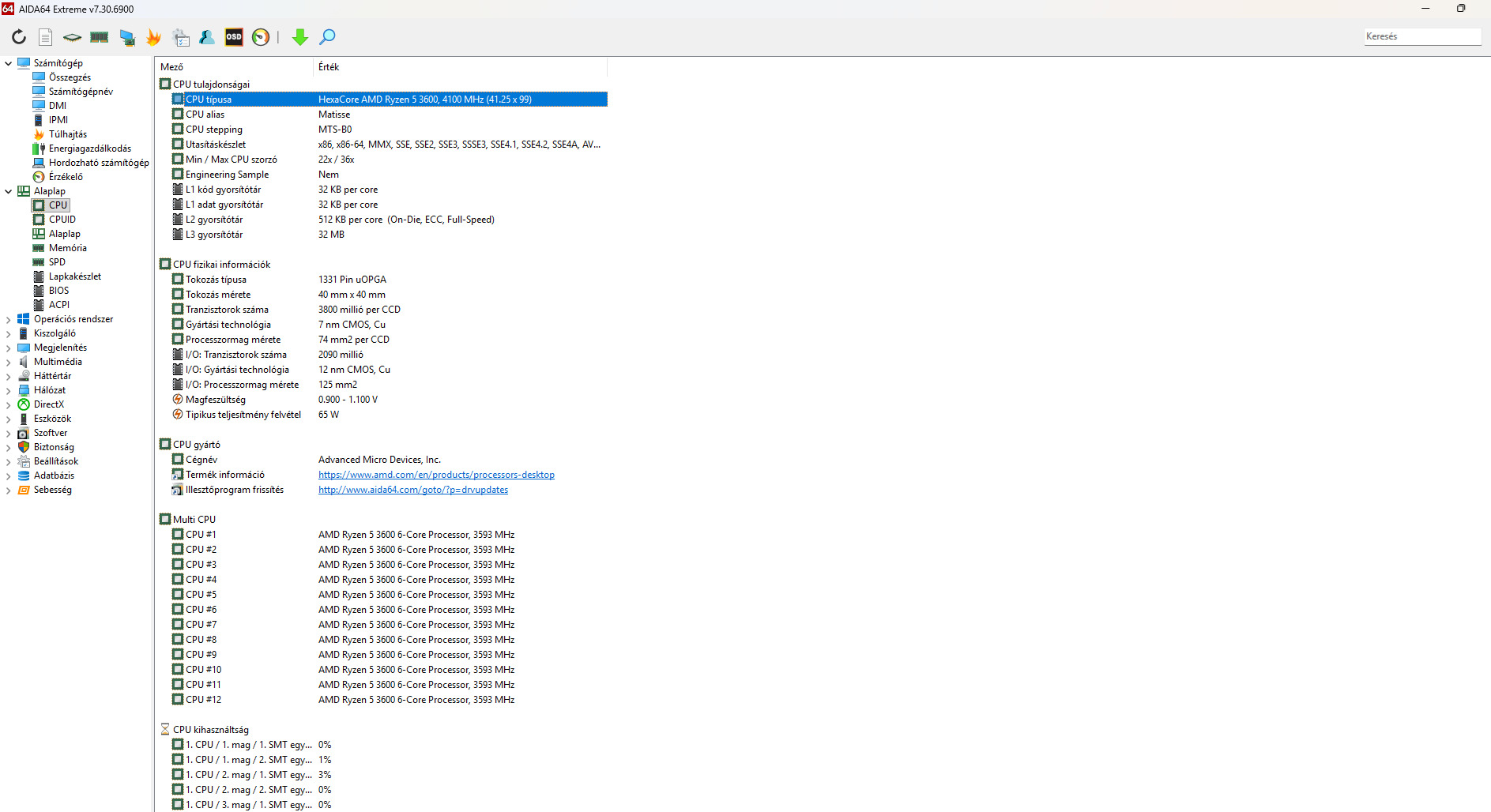Expand the Hálózat tree node
Screen dimensions: 1491x812
point(9,390)
